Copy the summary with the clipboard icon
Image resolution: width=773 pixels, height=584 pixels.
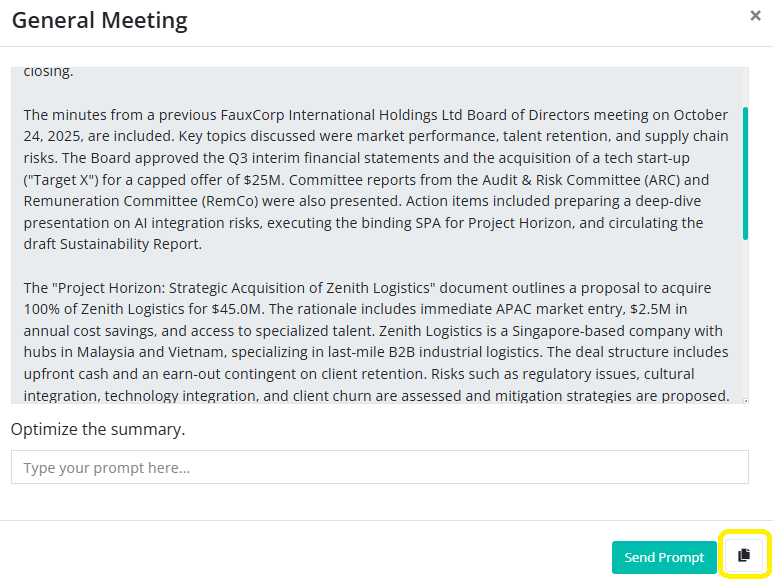pyautogui.click(x=743, y=556)
